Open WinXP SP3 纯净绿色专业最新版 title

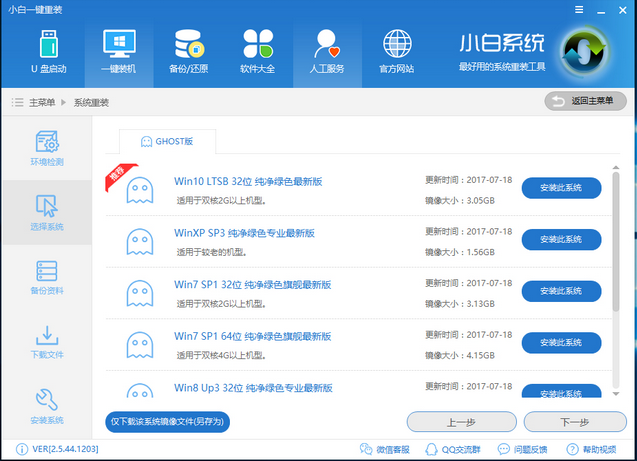coord(245,233)
